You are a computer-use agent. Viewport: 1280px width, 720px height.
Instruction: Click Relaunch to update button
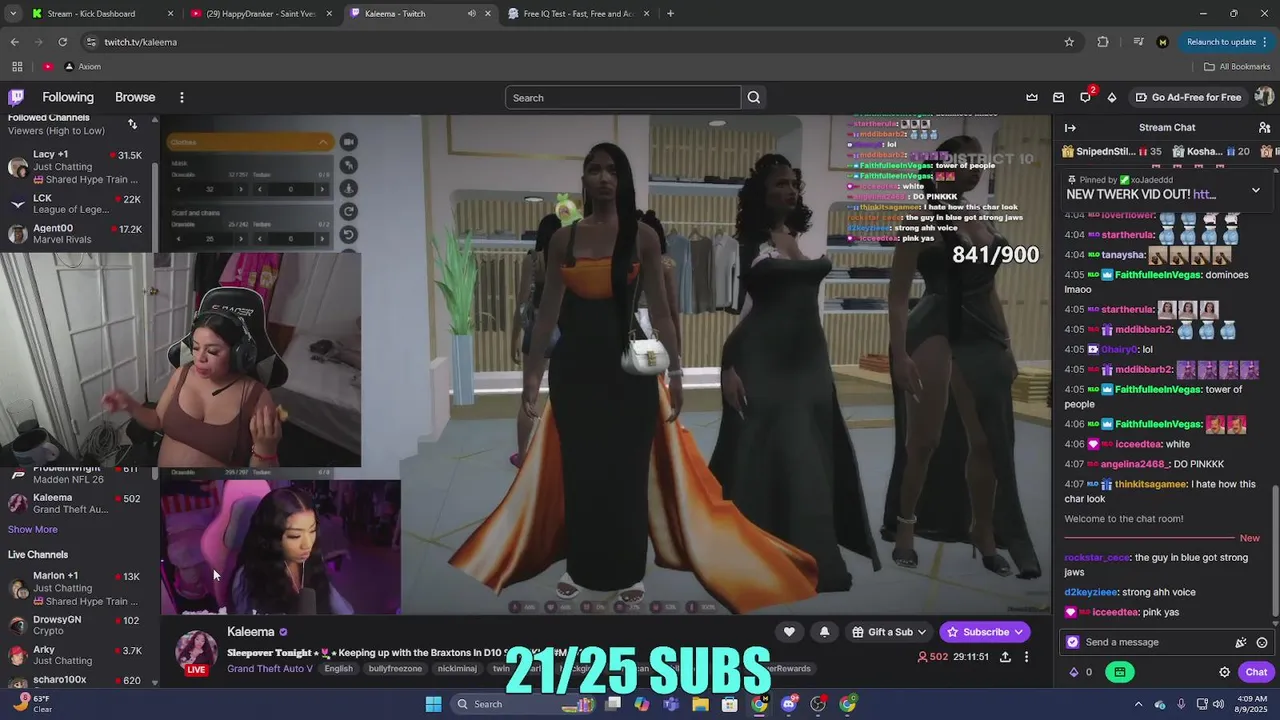point(1227,42)
